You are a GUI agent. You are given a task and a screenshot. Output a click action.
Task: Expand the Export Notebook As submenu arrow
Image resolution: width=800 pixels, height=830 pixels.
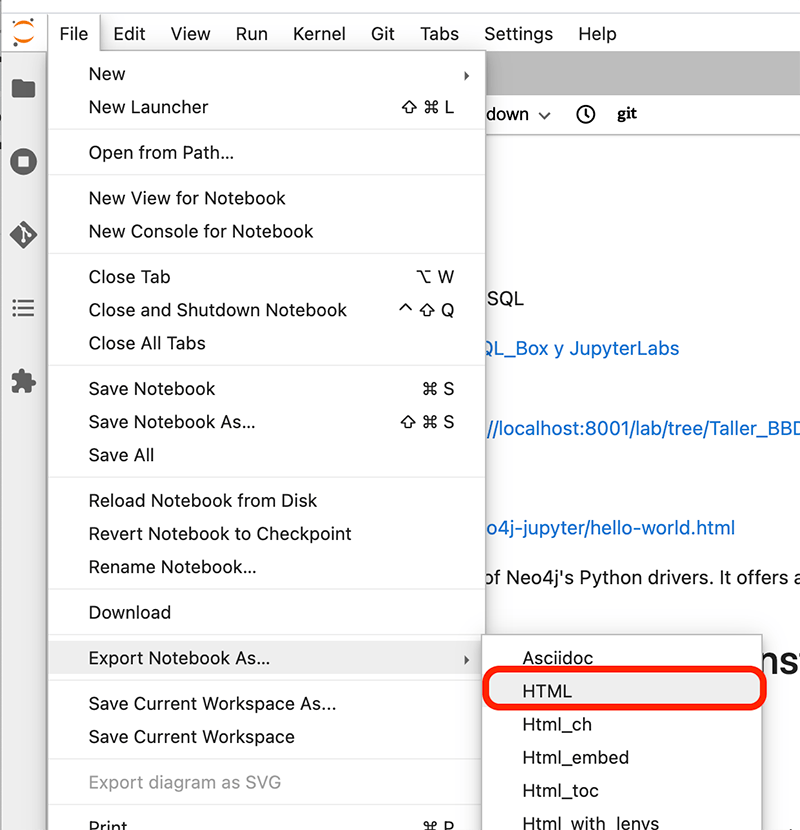pyautogui.click(x=466, y=660)
